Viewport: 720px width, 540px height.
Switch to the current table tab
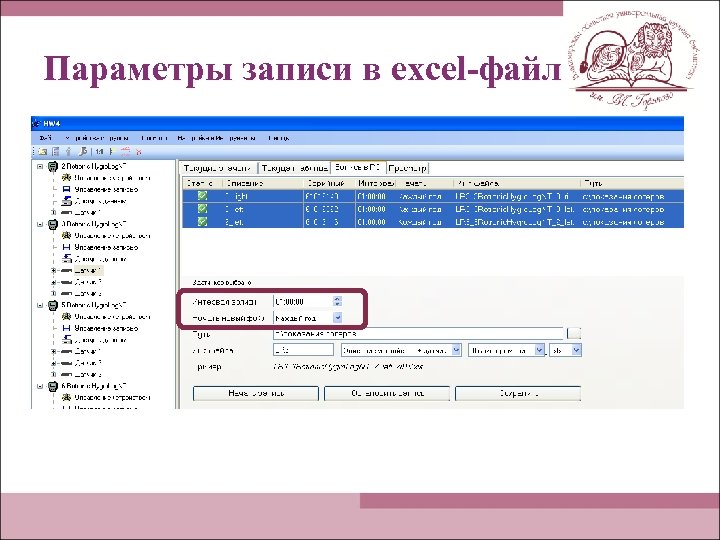pos(295,168)
